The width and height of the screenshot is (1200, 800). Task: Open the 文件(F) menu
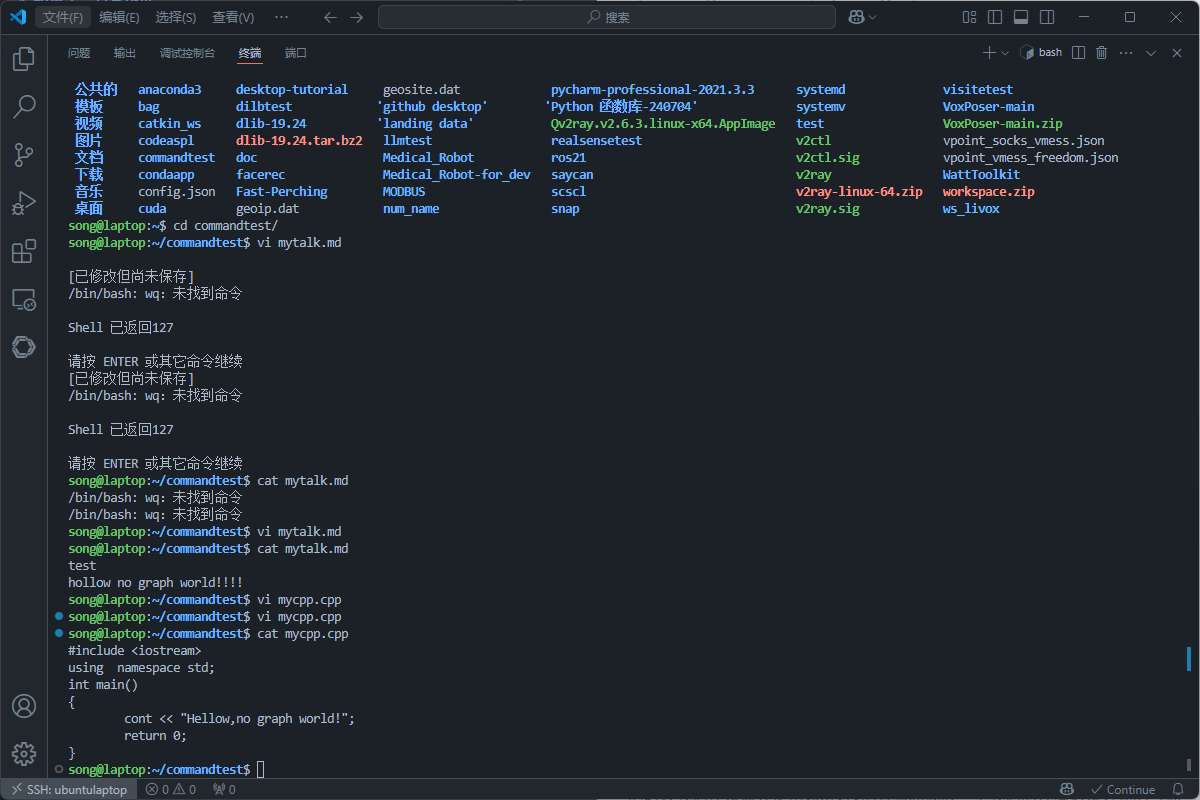click(64, 17)
